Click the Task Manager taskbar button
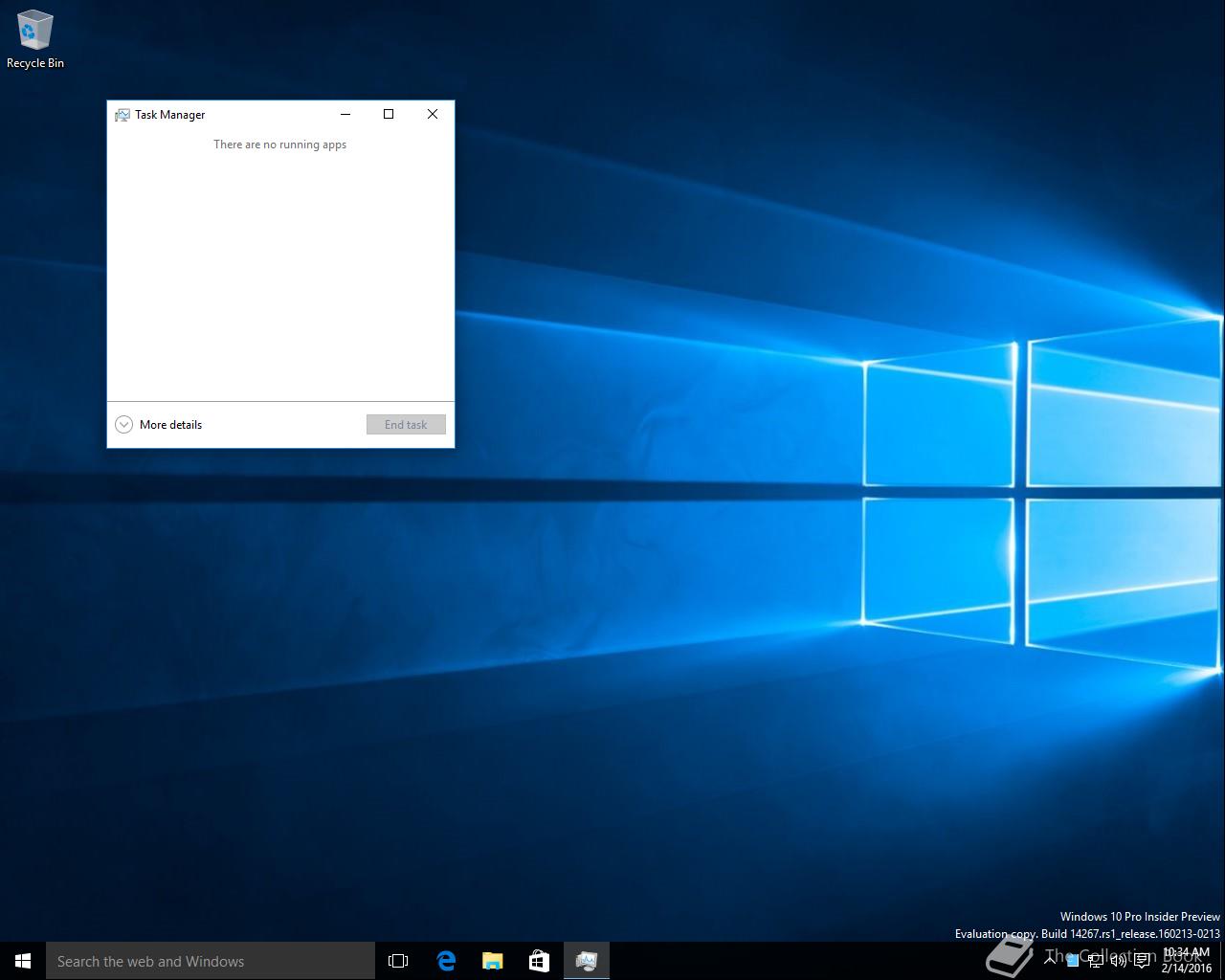The width and height of the screenshot is (1225, 980). [587, 961]
